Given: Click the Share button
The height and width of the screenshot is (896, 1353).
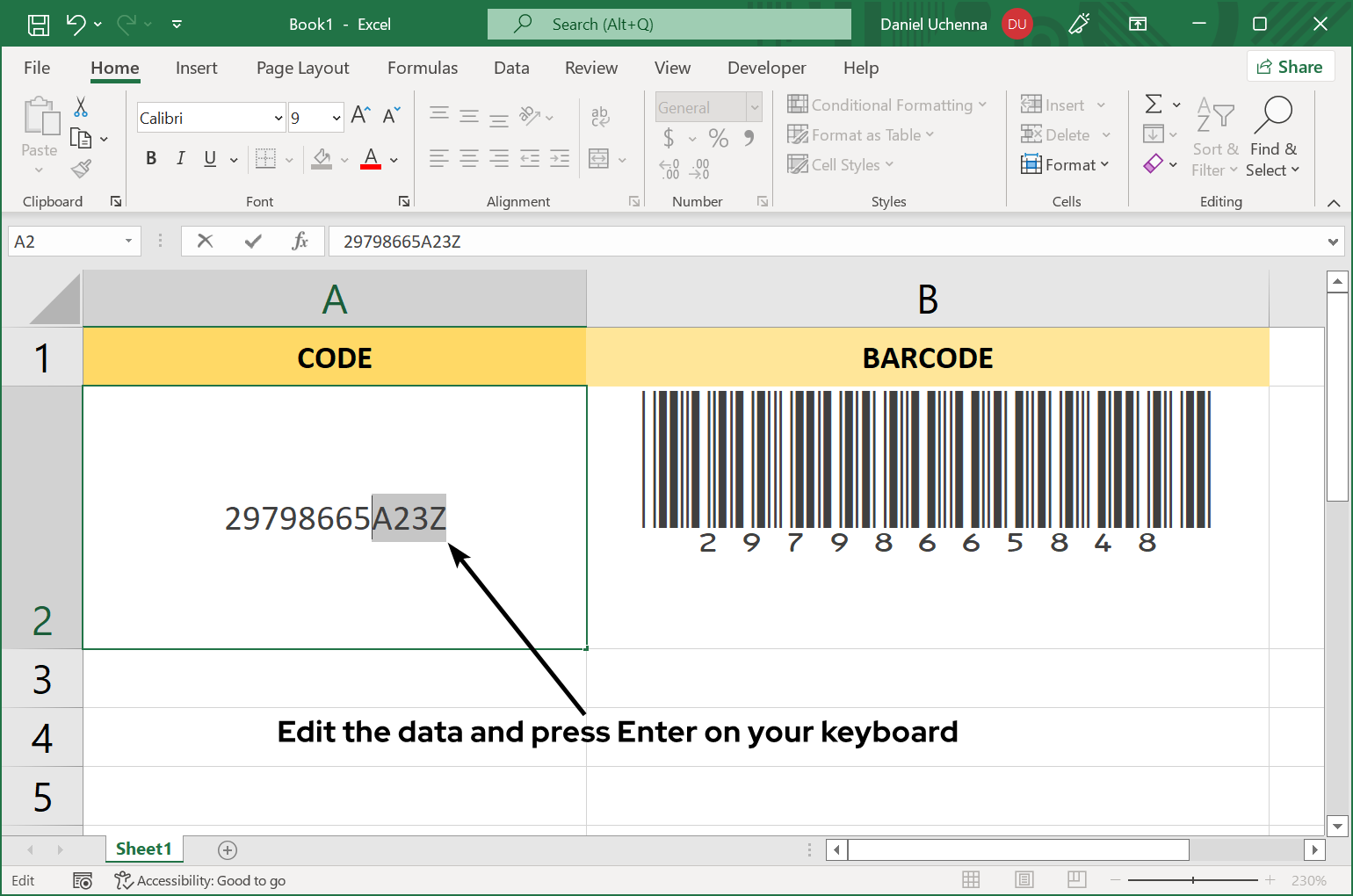Looking at the screenshot, I should 1290,67.
